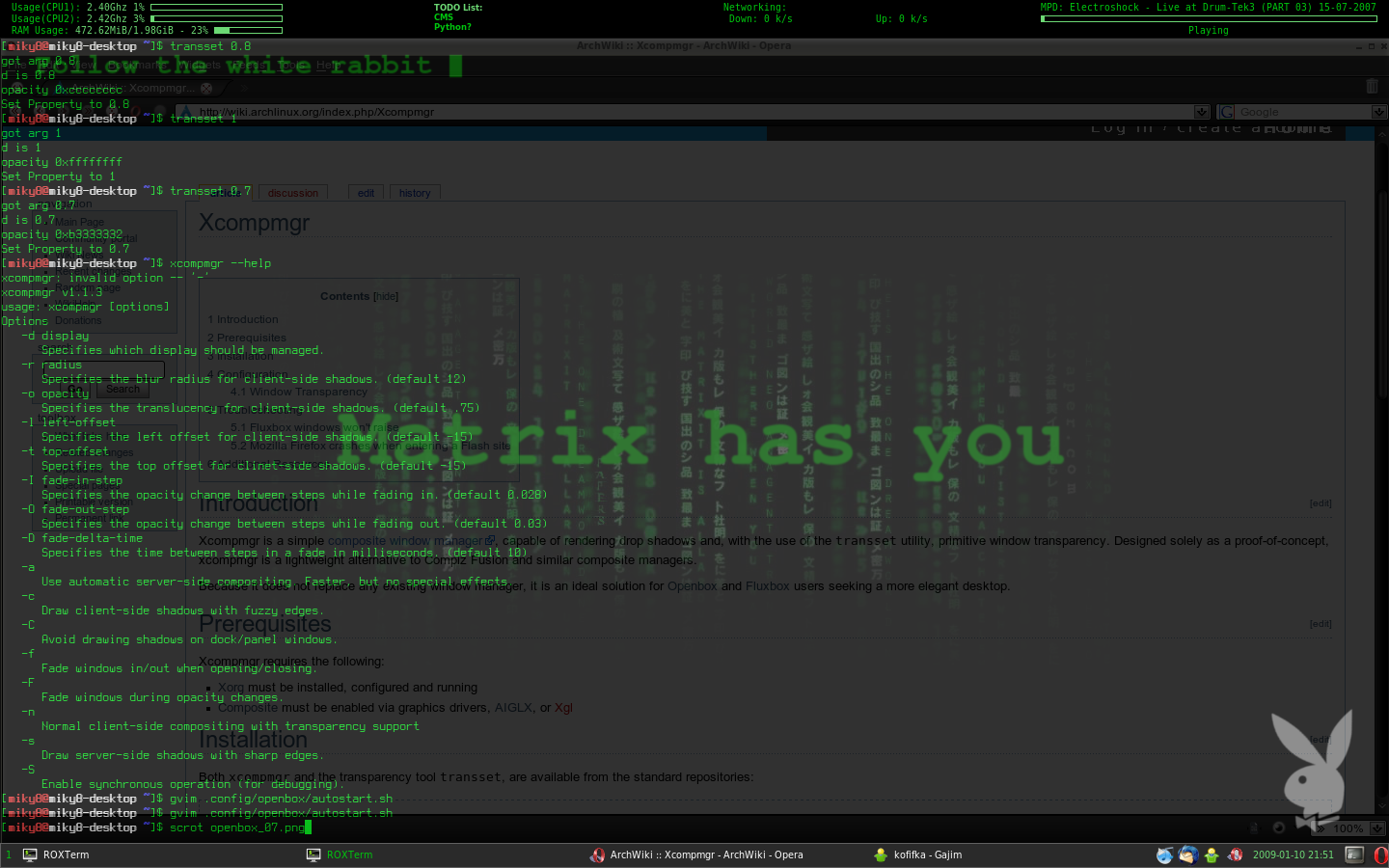Open the red Xgl link
Viewport: 1389px width, 868px height.
click(563, 708)
